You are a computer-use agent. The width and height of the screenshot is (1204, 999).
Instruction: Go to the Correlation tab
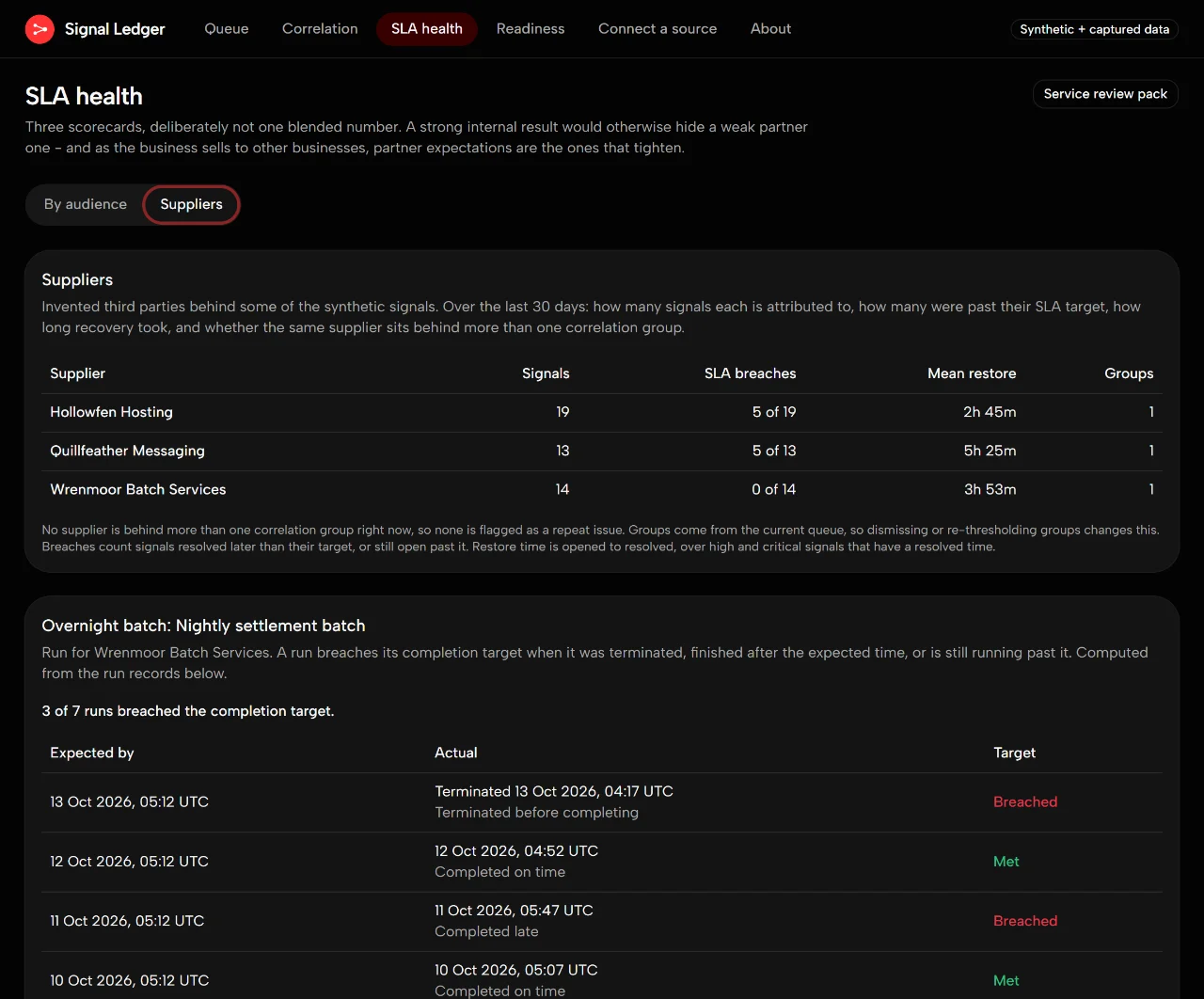(x=320, y=29)
